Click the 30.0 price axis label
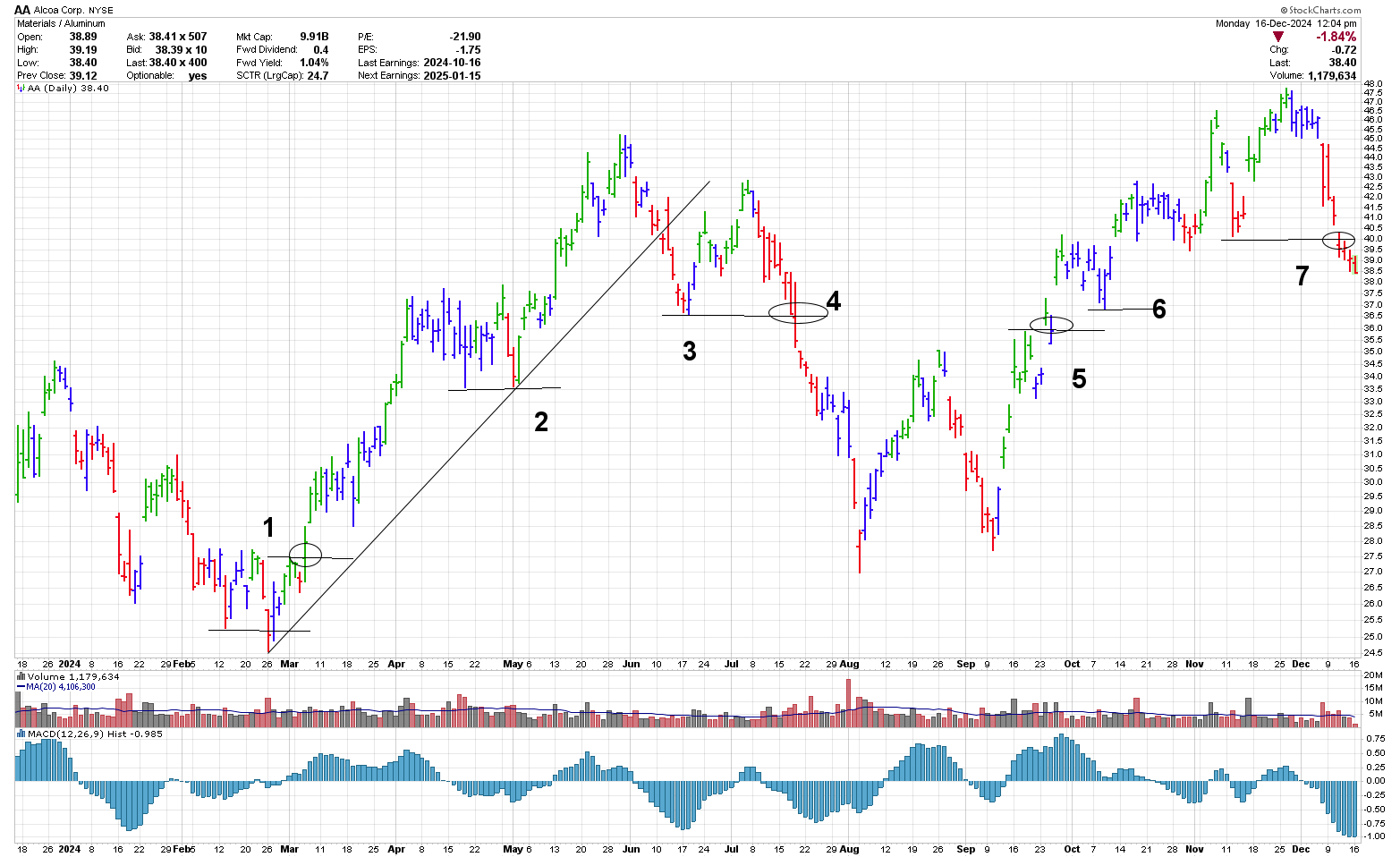This screenshot has width=1400, height=857. (1373, 482)
